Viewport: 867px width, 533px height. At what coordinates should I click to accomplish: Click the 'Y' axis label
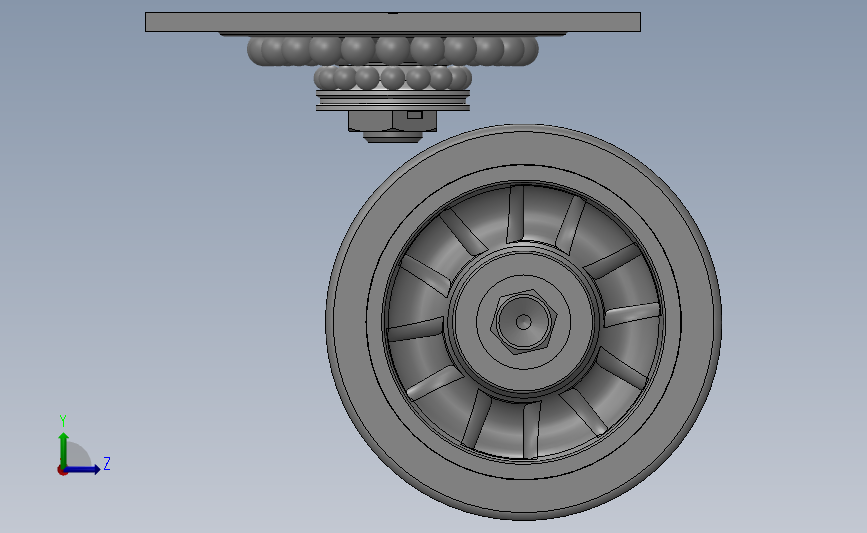[x=63, y=421]
